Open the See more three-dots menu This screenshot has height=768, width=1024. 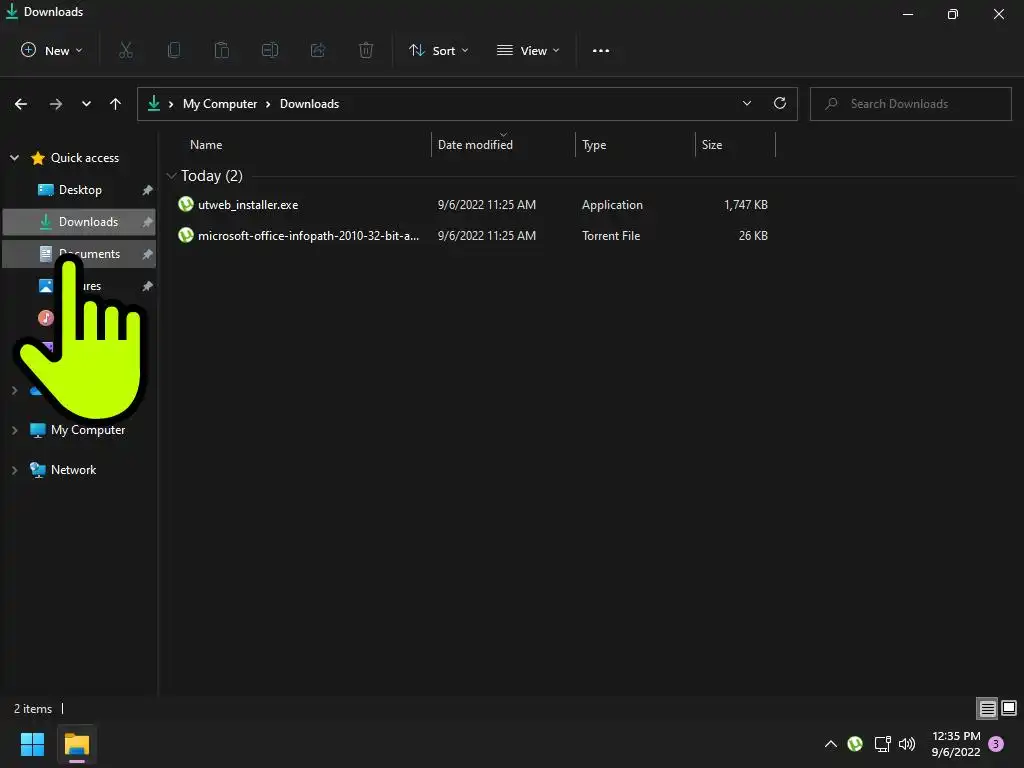tap(601, 50)
